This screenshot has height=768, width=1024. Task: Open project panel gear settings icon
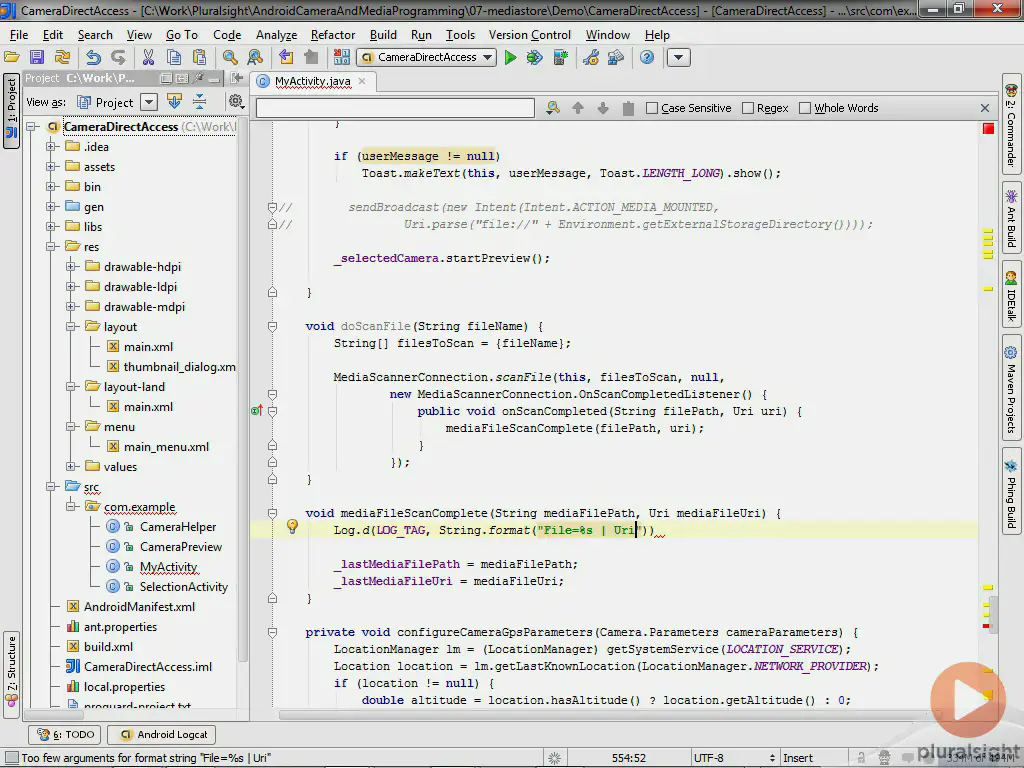point(235,101)
